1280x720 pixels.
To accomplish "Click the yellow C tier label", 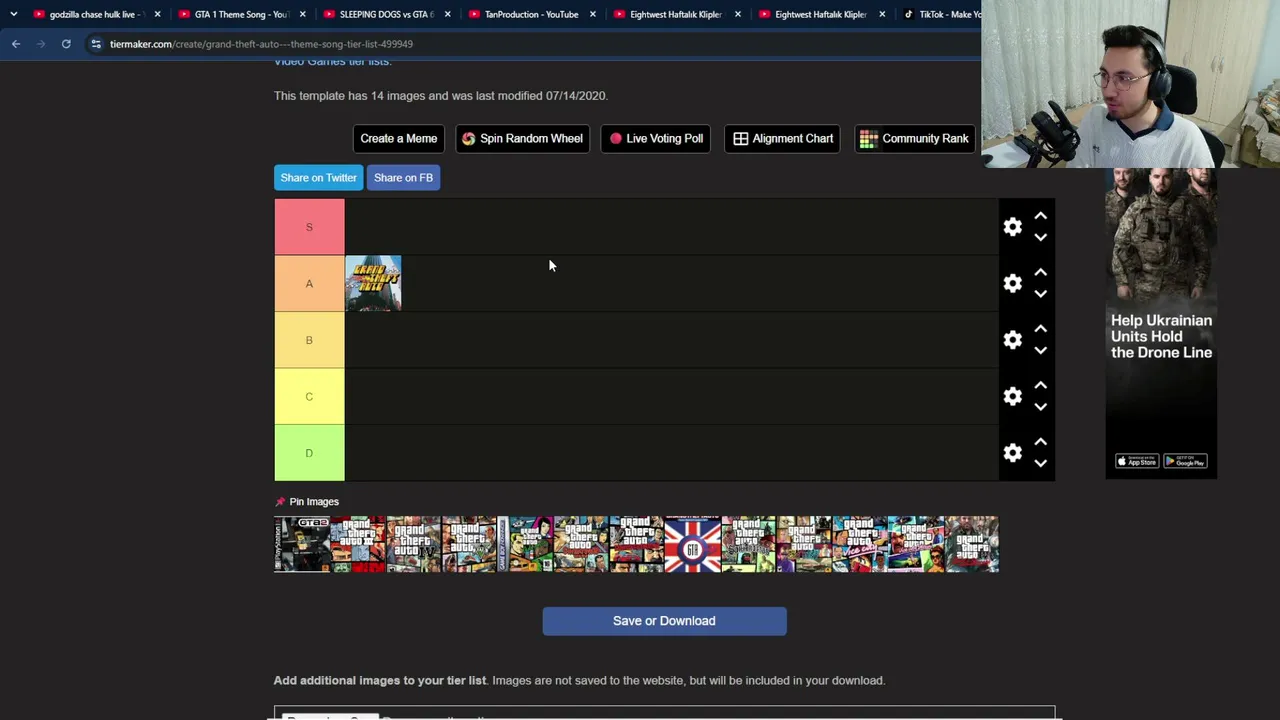I will (309, 397).
